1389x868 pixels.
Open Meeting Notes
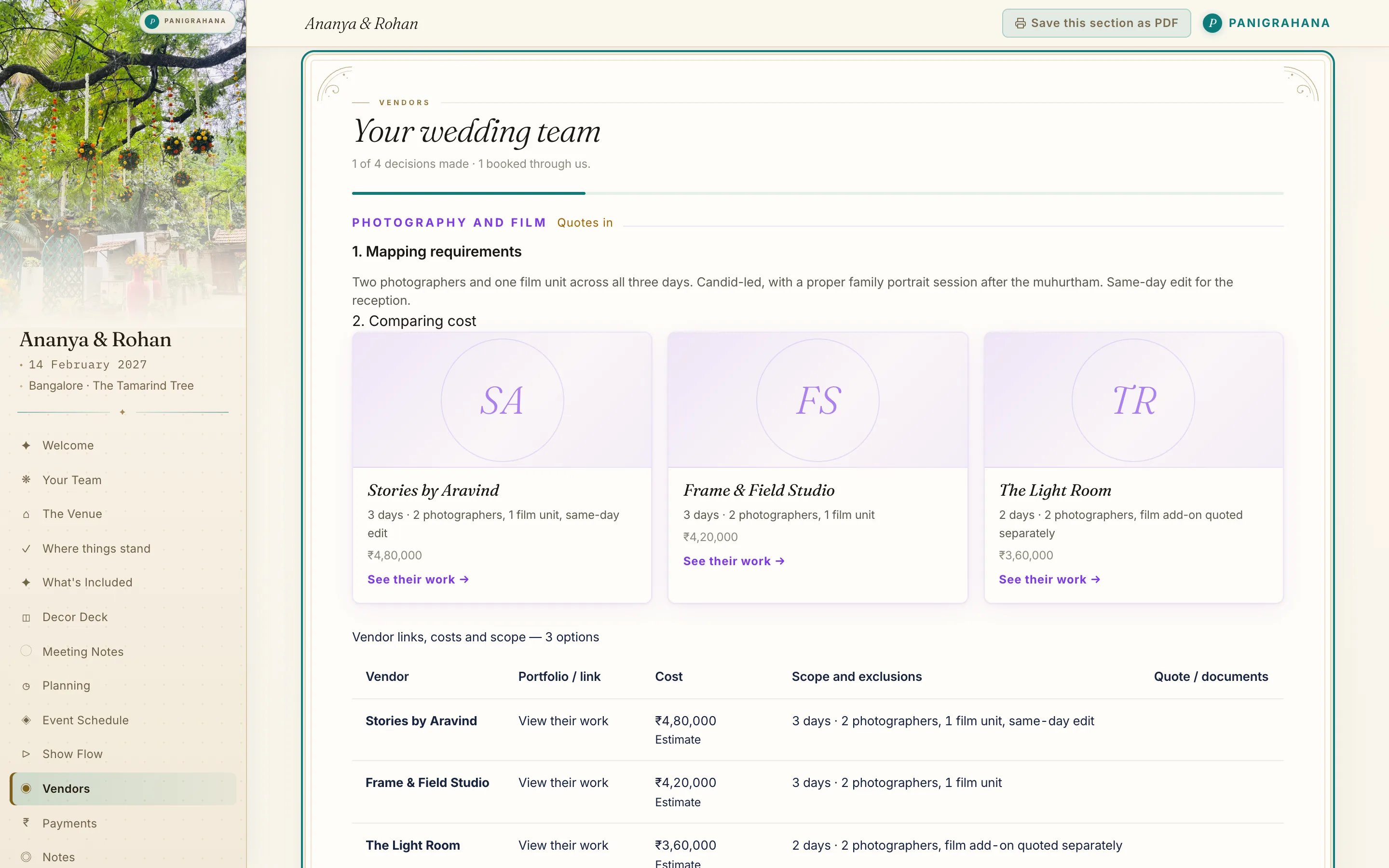123,651
